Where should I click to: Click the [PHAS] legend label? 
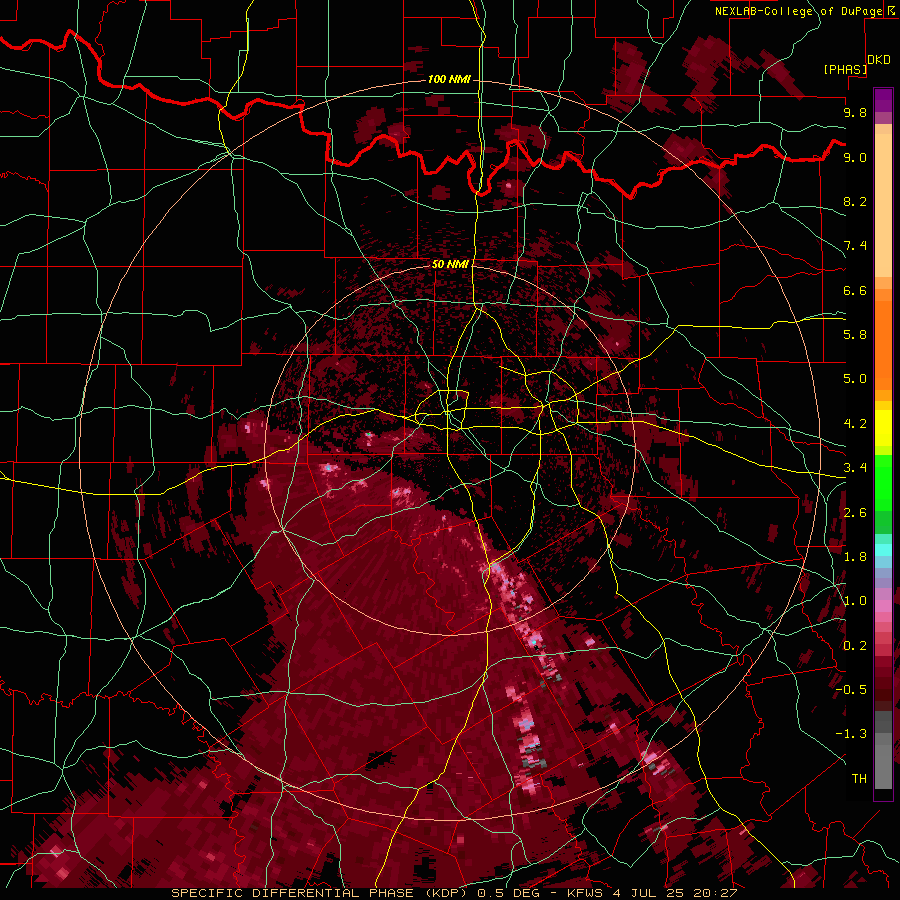pyautogui.click(x=845, y=69)
